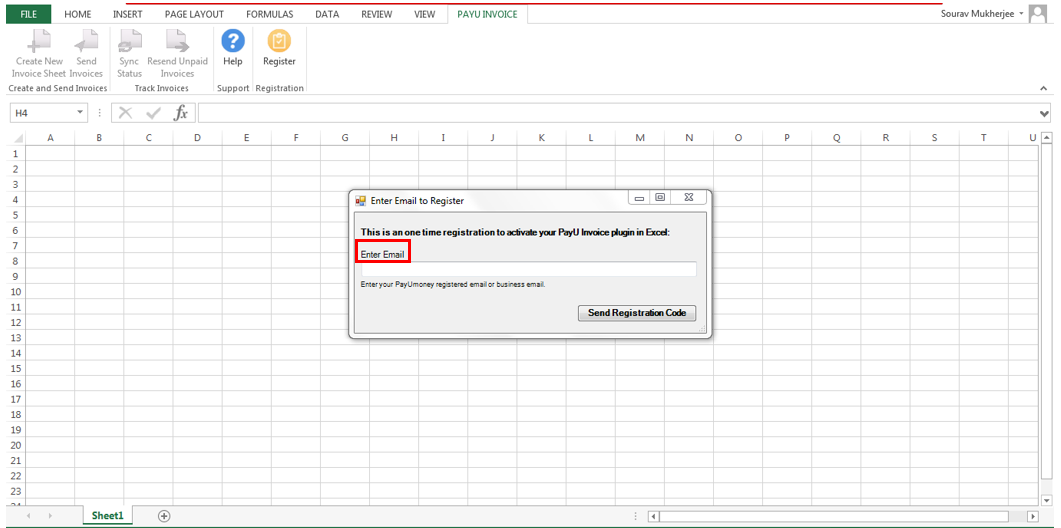Image resolution: width=1061 pixels, height=528 pixels.
Task: Switch to the HOME tab
Action: click(x=77, y=14)
